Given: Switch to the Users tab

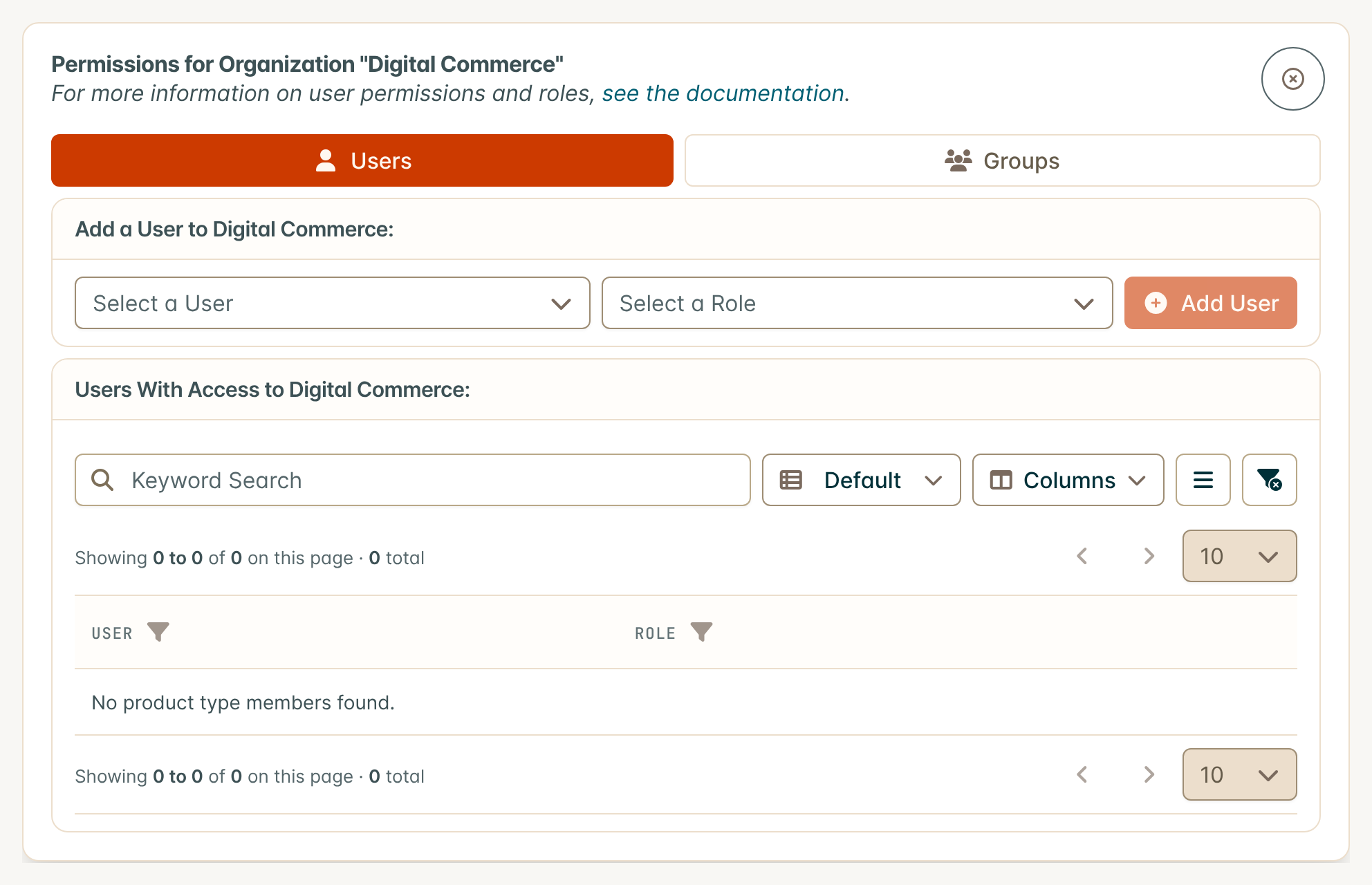Looking at the screenshot, I should point(362,160).
